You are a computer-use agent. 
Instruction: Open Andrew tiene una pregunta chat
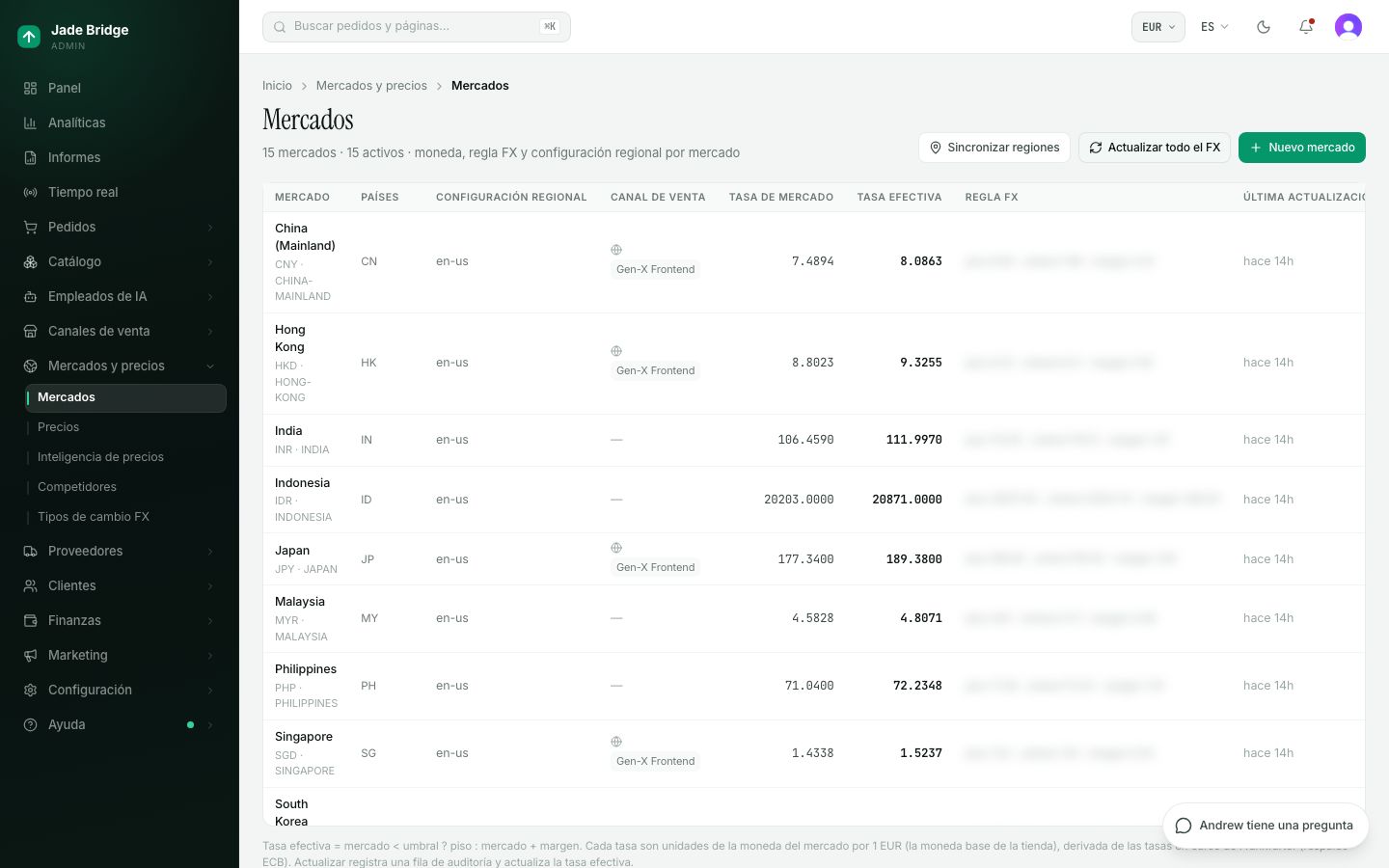click(1265, 826)
